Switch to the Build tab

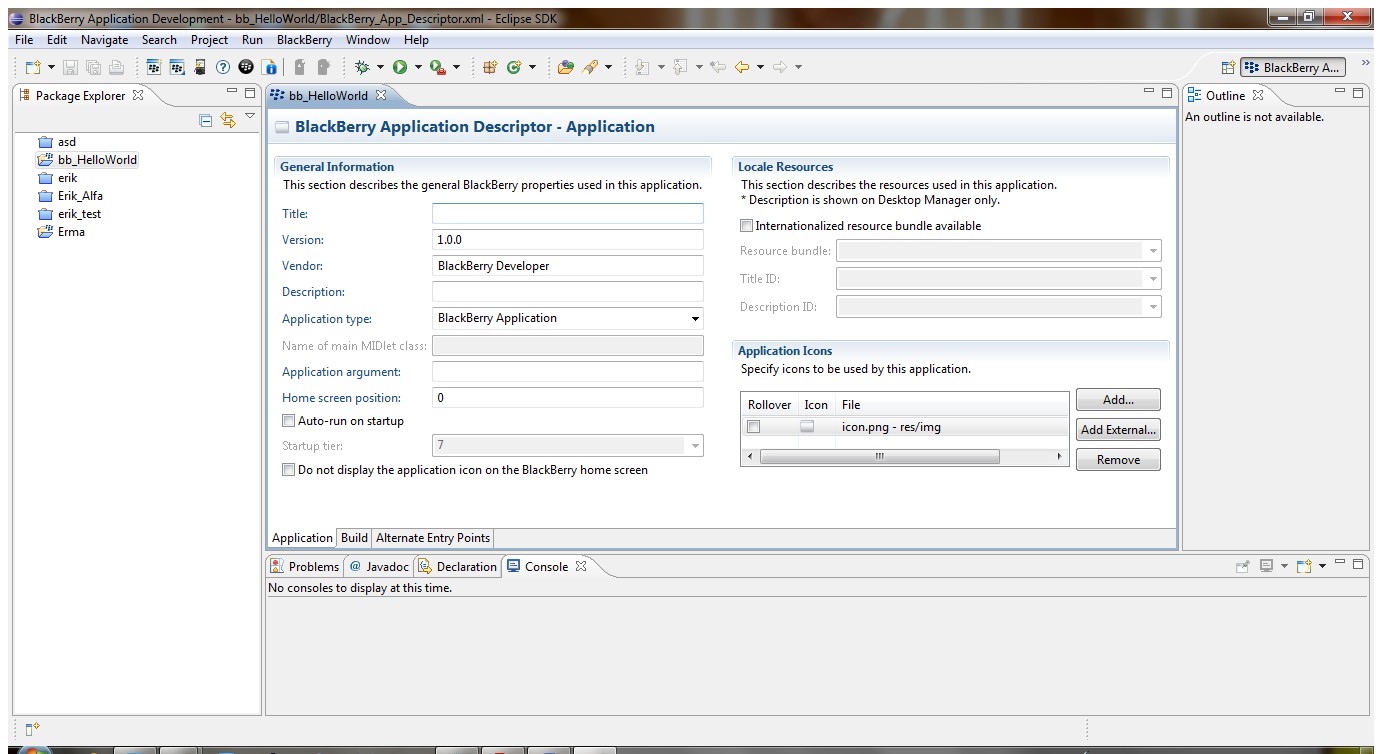pyautogui.click(x=354, y=538)
